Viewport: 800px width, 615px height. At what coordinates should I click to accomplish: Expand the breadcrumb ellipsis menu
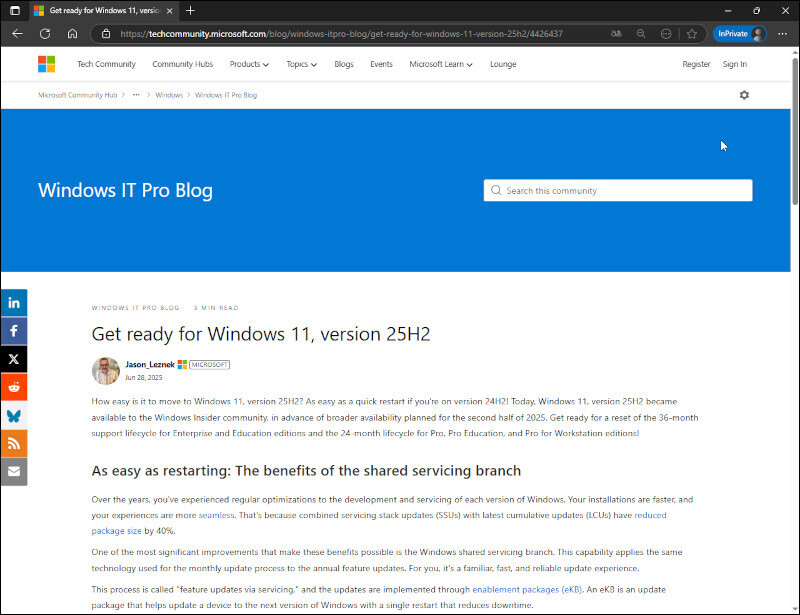pos(136,95)
